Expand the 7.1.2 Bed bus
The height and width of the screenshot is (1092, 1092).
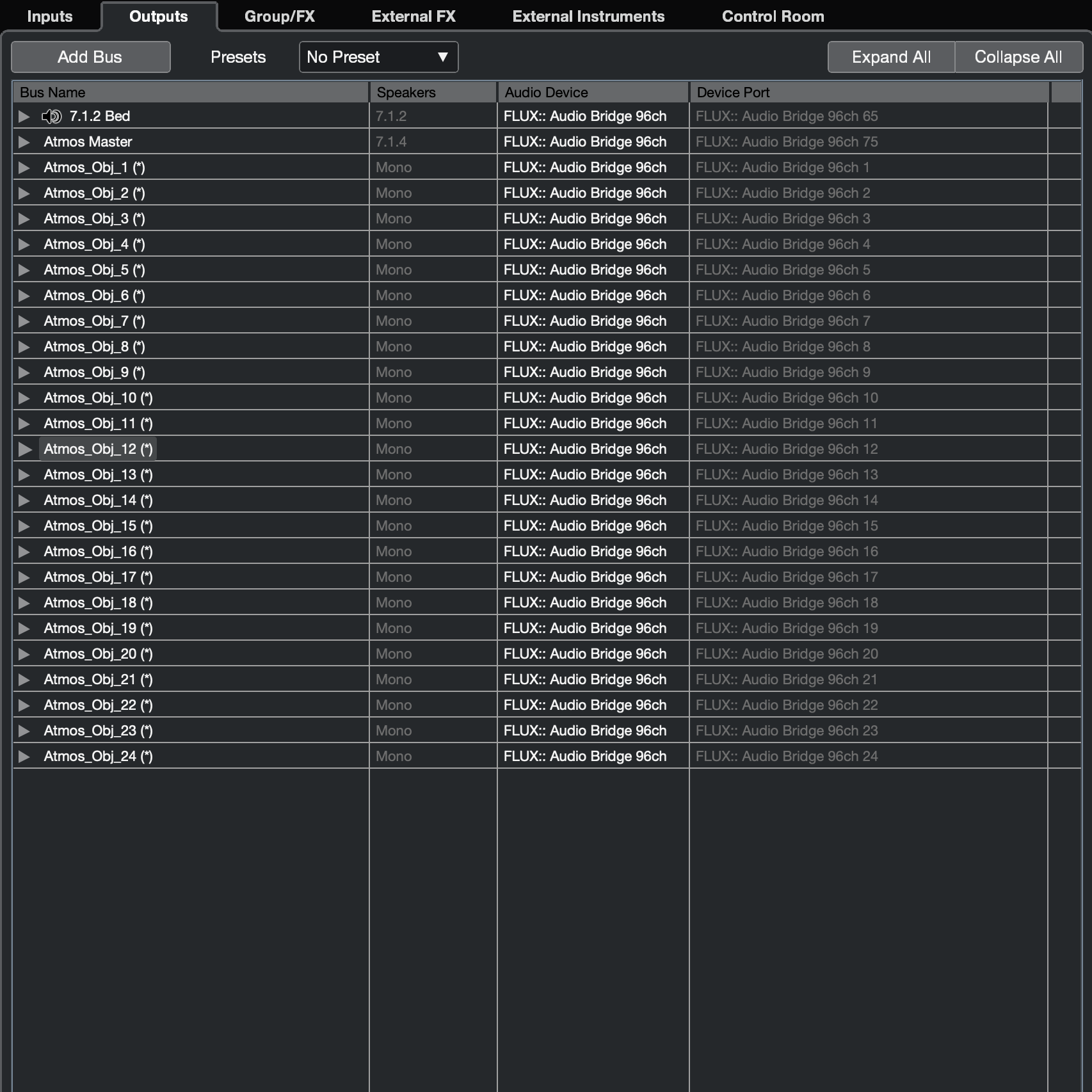(24, 116)
